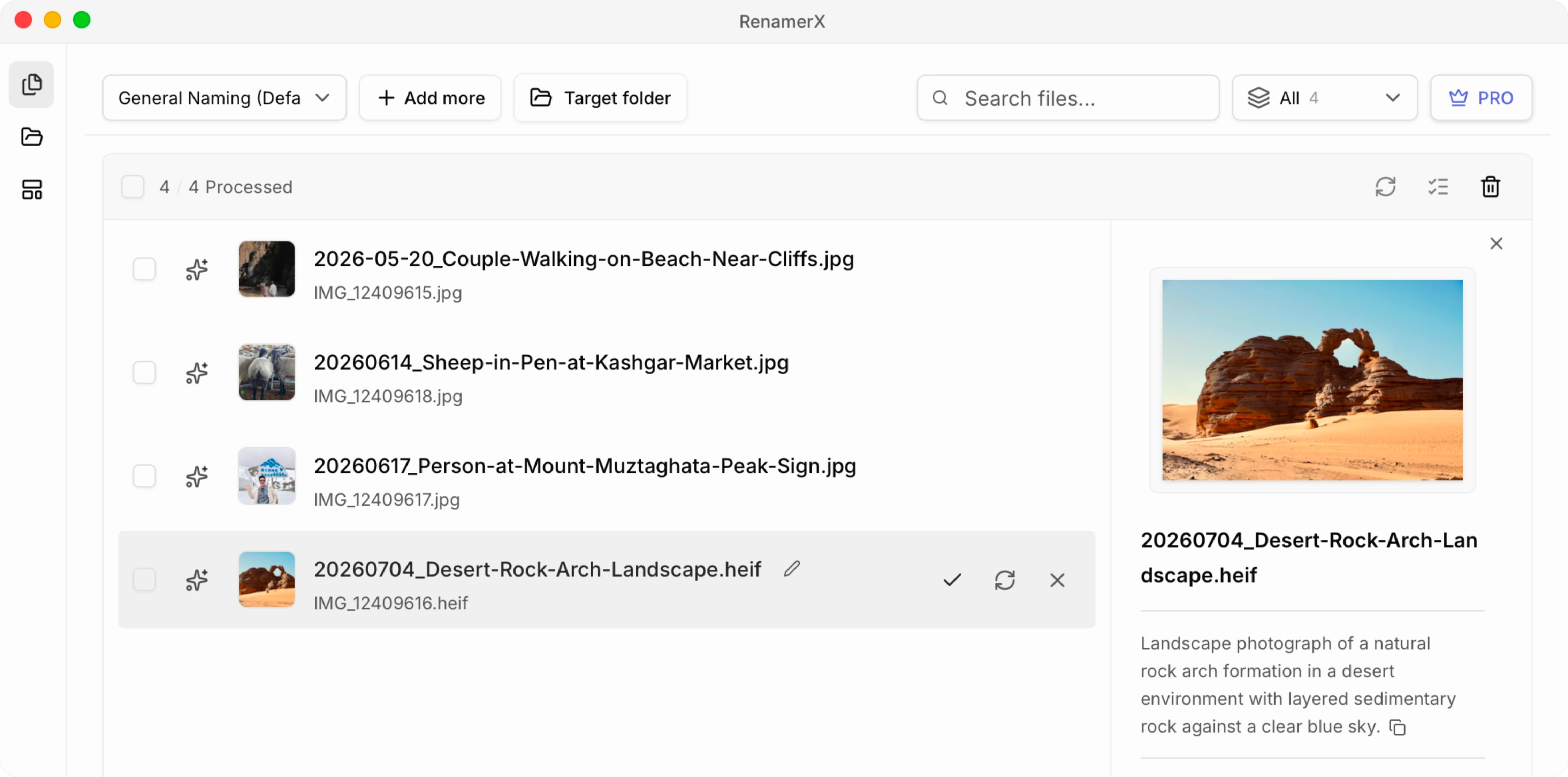Check the Desert-Rock-Arch-Landscape file checkbox

pyautogui.click(x=144, y=580)
